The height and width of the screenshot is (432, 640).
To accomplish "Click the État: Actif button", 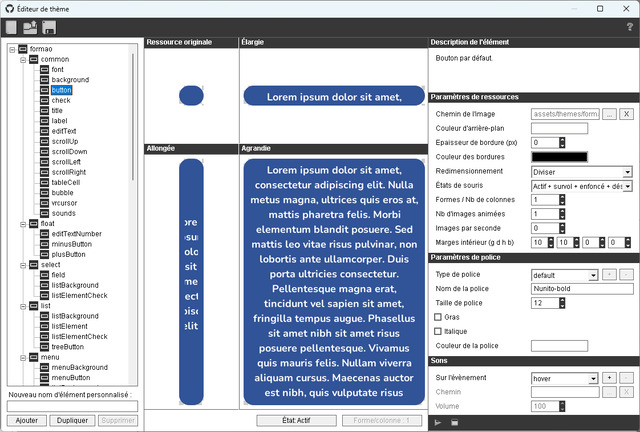I will point(296,420).
